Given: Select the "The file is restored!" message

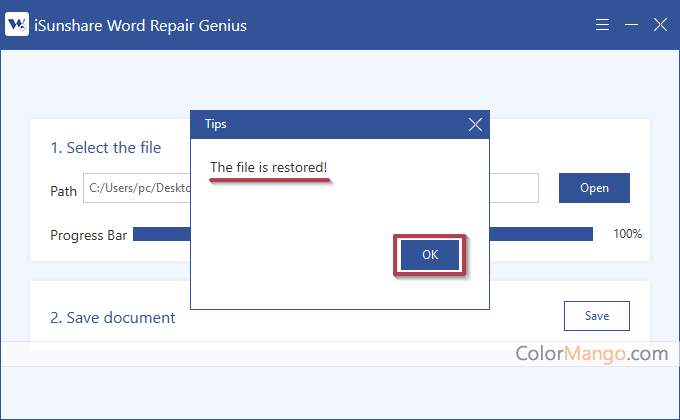Looking at the screenshot, I should [268, 167].
